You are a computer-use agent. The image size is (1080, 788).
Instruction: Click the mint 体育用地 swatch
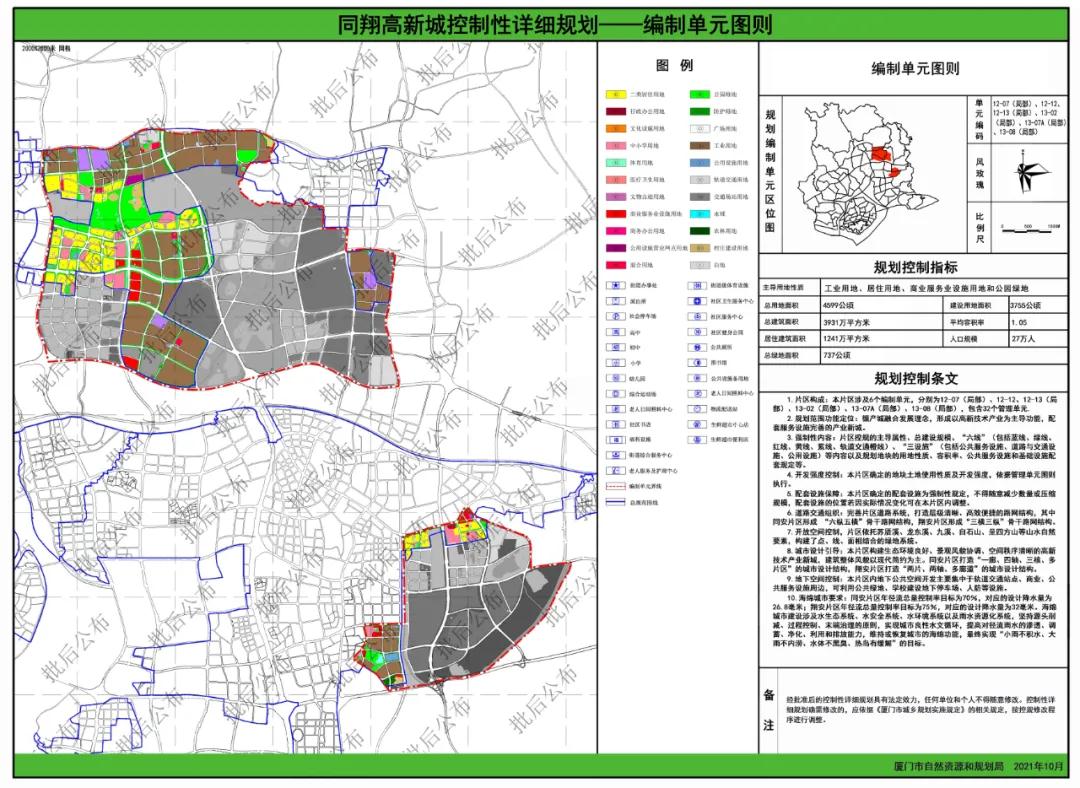pyautogui.click(x=616, y=163)
